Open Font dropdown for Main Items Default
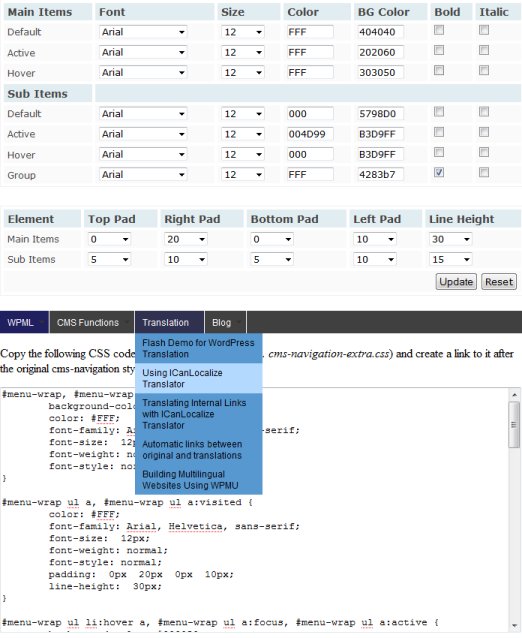The image size is (522, 638). point(143,32)
